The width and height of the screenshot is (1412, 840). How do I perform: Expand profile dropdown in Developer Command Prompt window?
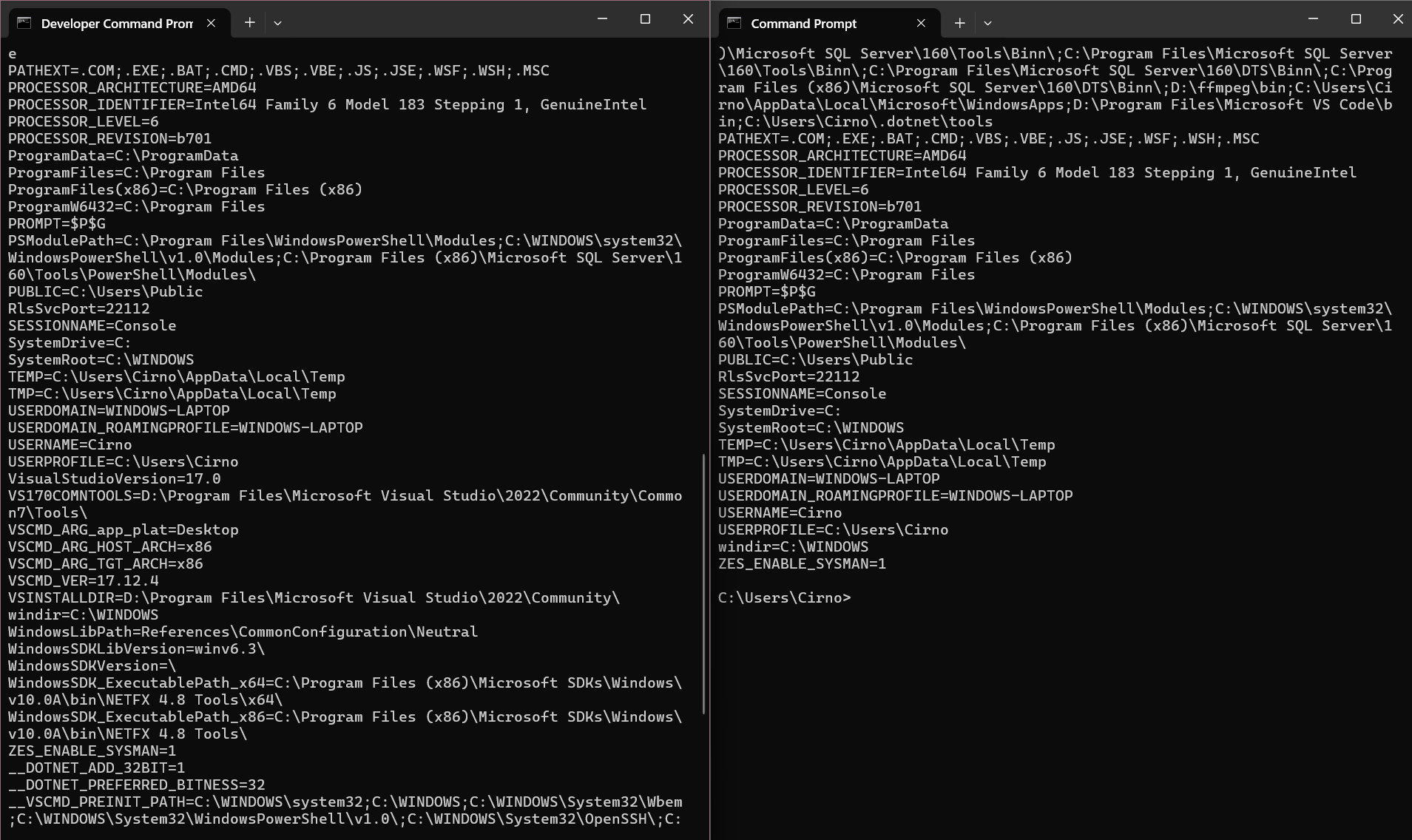(277, 23)
